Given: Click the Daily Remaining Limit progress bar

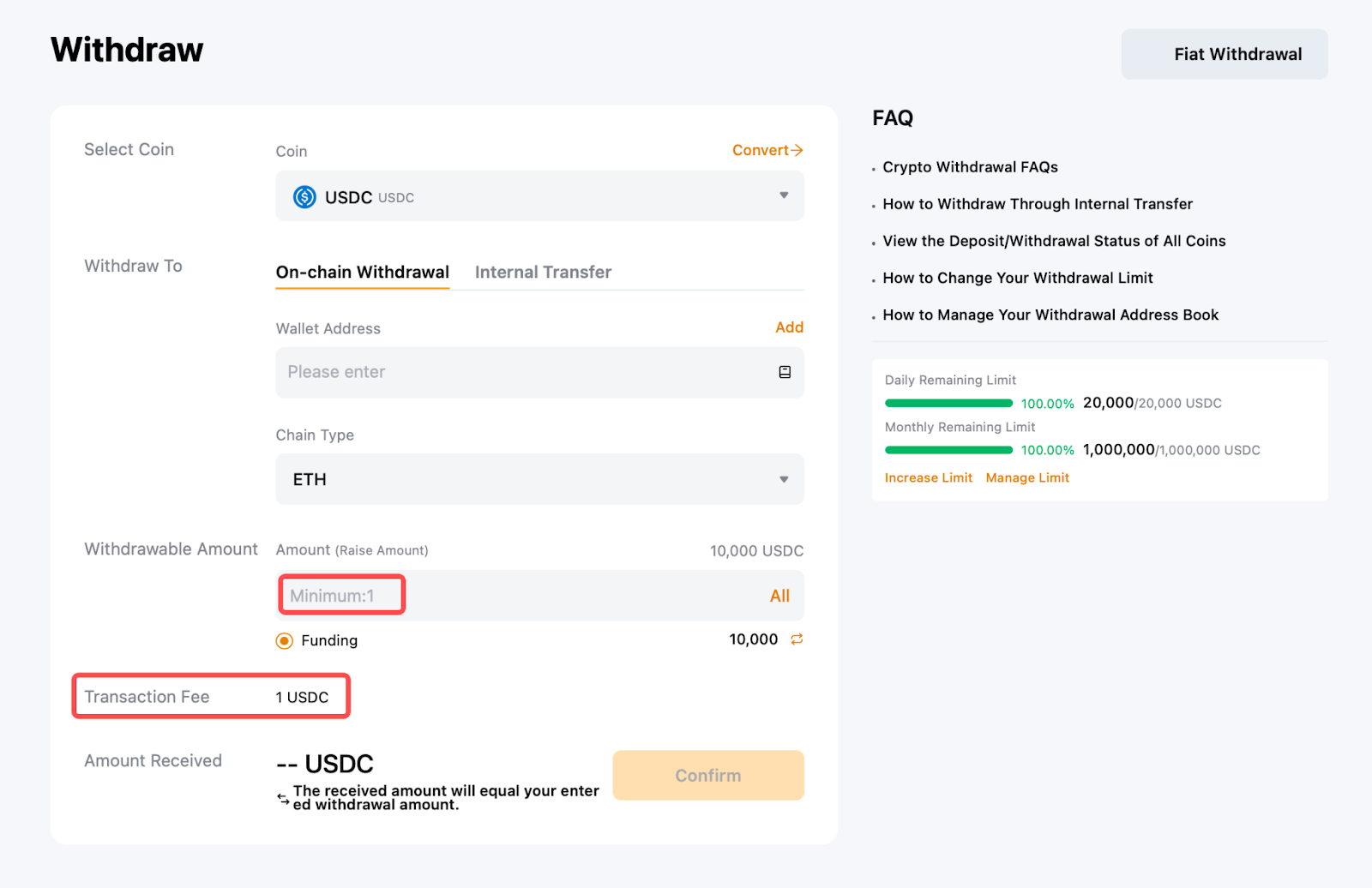Looking at the screenshot, I should 948,403.
